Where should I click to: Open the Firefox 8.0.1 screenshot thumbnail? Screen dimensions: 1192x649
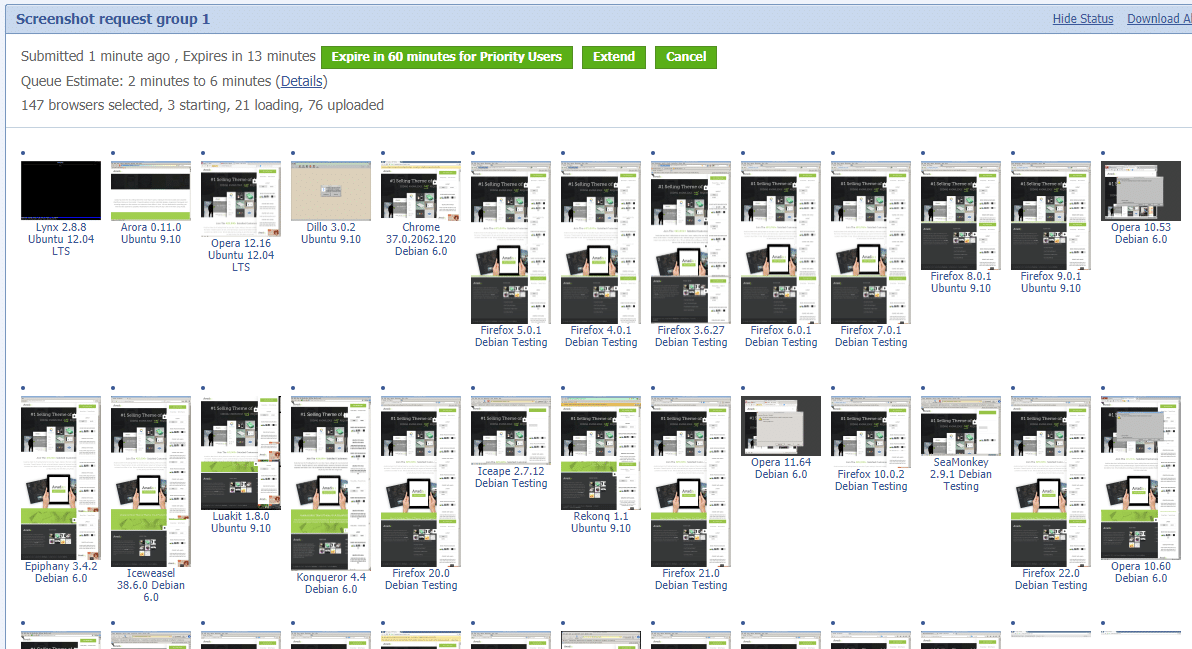[961, 215]
